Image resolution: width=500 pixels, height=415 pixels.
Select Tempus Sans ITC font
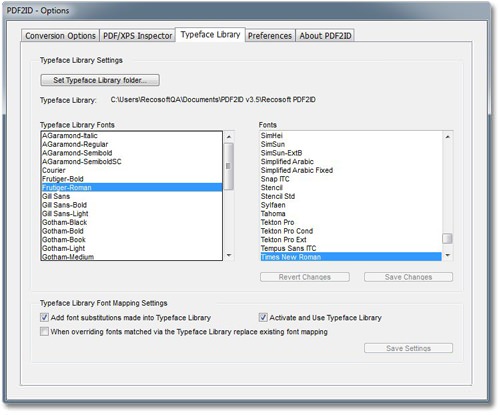pyautogui.click(x=351, y=248)
